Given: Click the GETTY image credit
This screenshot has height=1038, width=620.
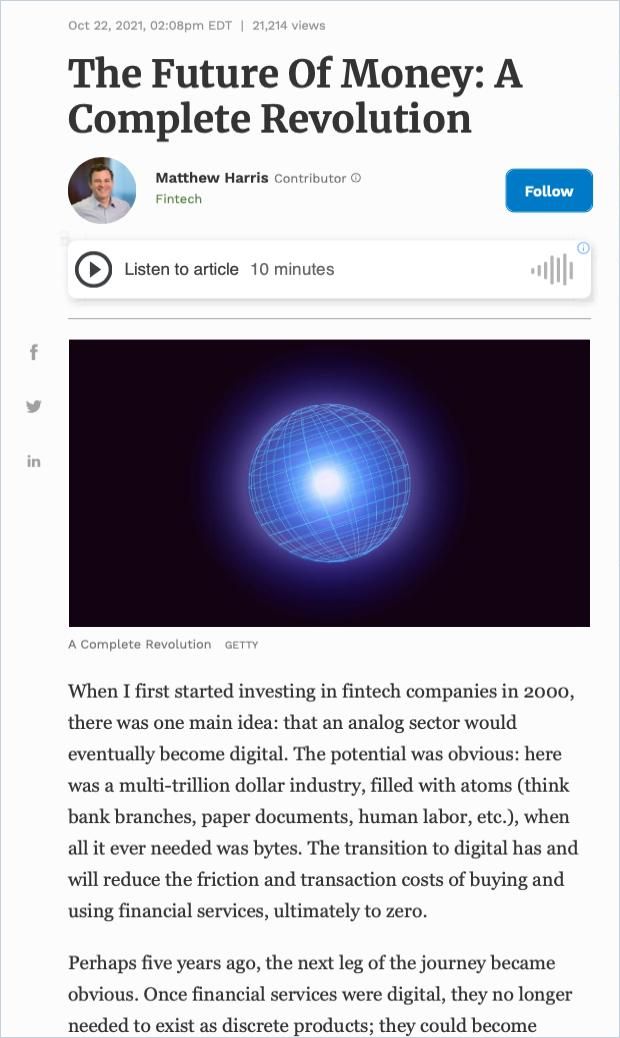Looking at the screenshot, I should click(241, 645).
